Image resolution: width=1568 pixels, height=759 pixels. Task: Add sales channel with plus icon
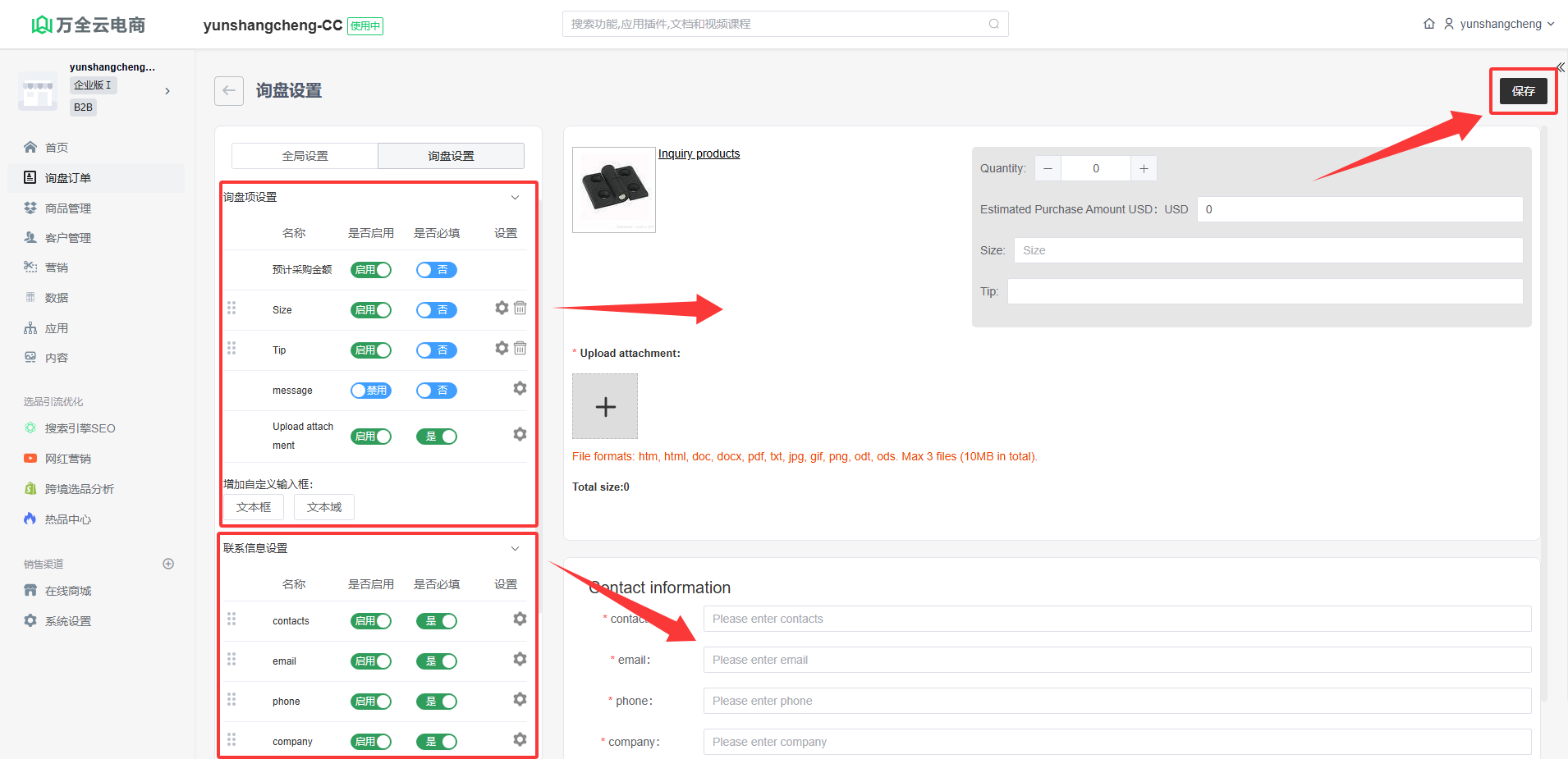point(168,564)
